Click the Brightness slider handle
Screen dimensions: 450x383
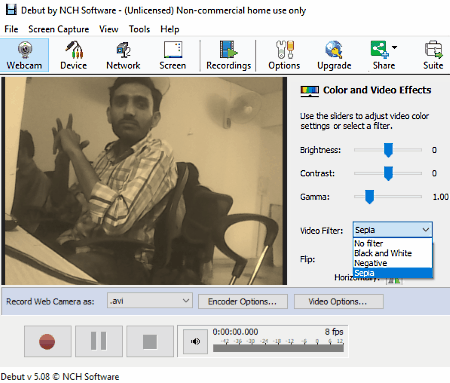pos(388,150)
